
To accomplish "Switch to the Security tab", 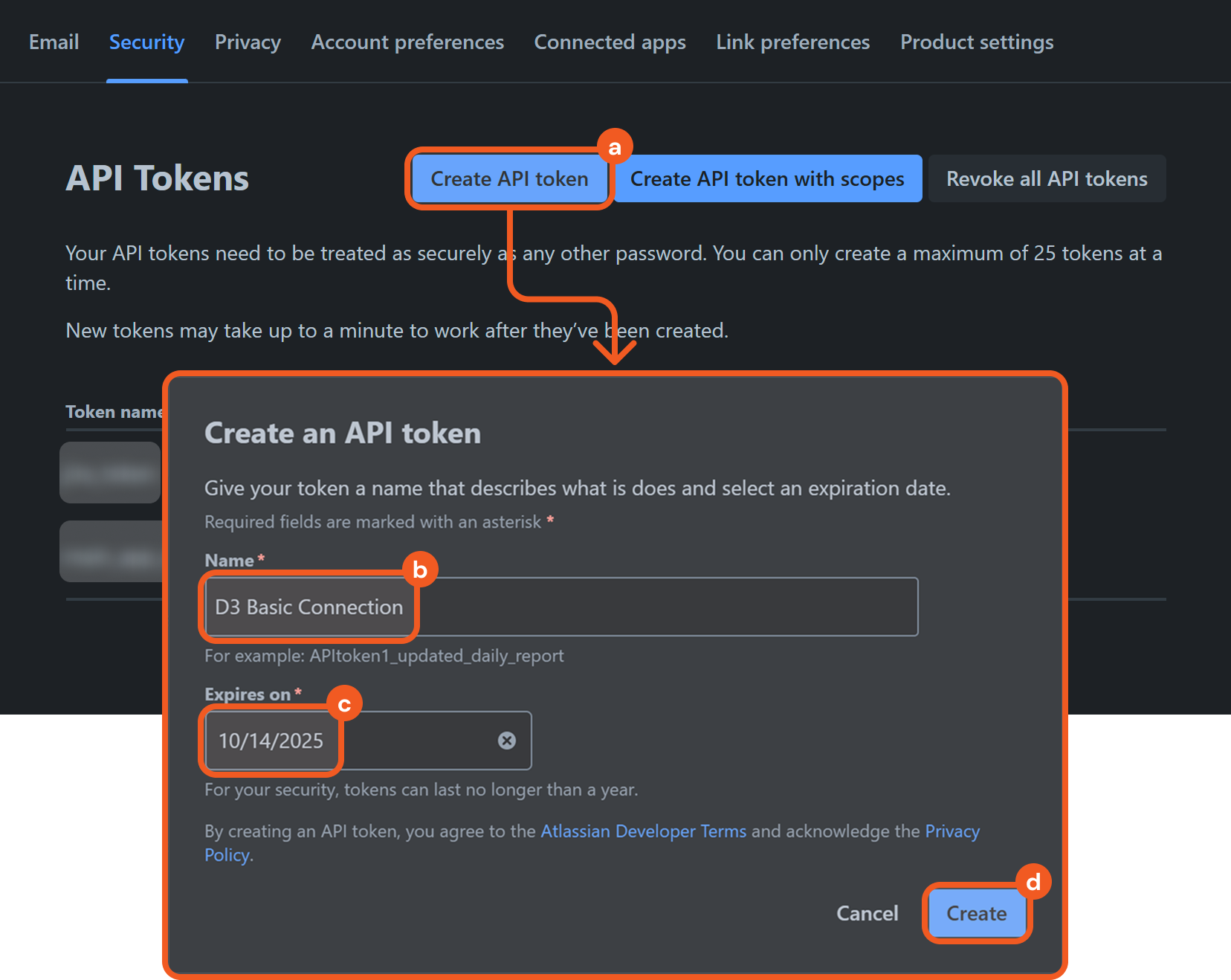I will click(x=146, y=42).
